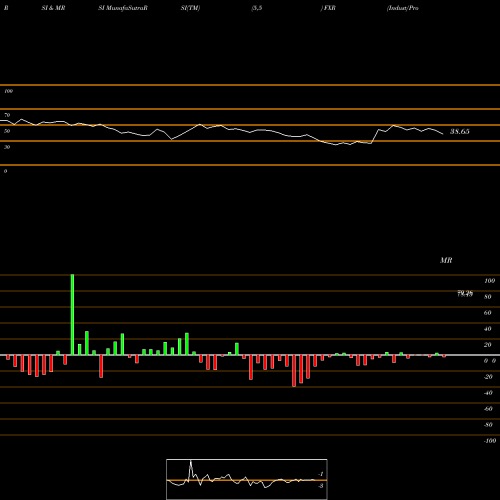The image size is (500, 500).
Task: Click the histogram axis label -40
Action: tap(488, 393)
